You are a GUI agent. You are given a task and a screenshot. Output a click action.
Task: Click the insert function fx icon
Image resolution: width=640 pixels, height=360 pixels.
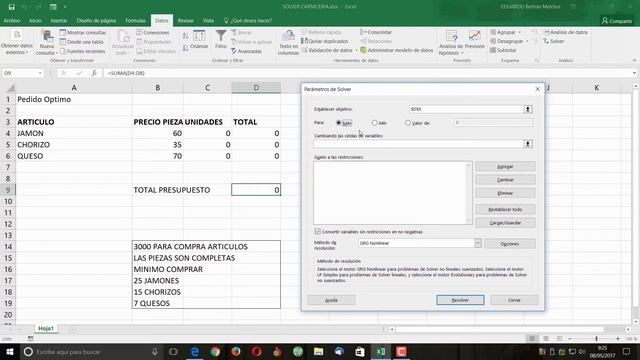pyautogui.click(x=94, y=73)
